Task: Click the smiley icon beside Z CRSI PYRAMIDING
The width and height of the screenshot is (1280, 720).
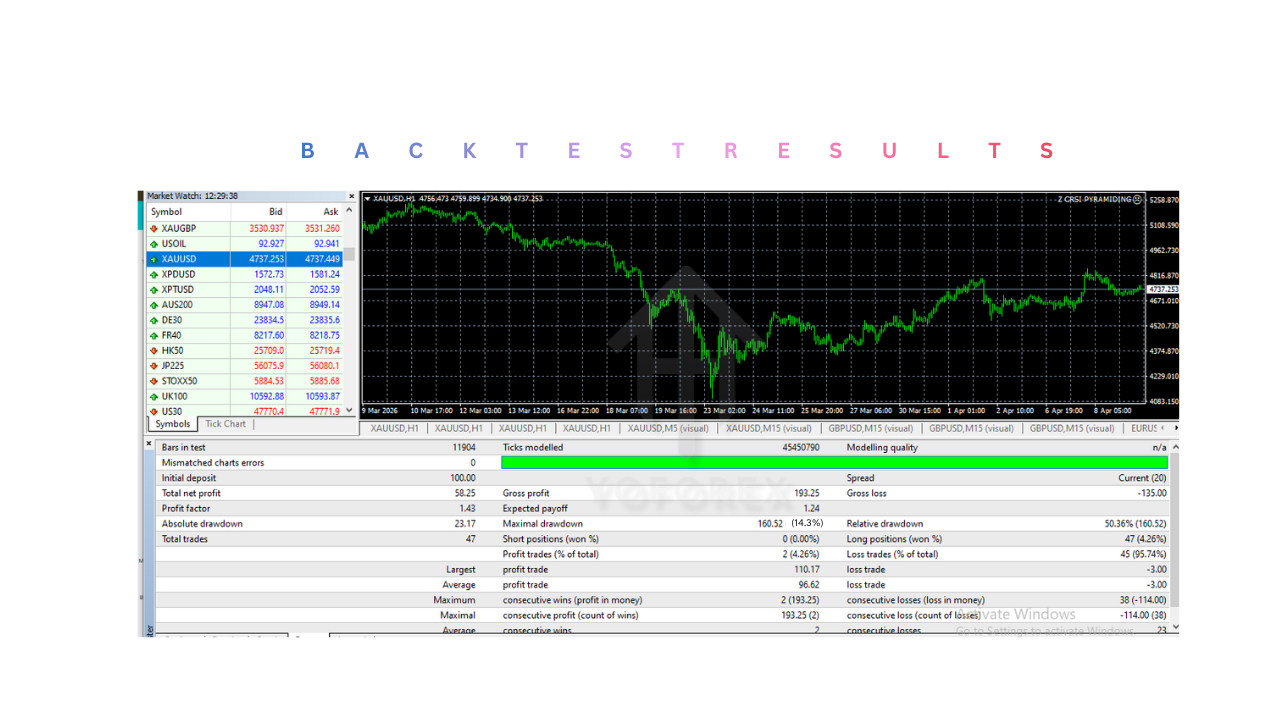Action: 1138,199
